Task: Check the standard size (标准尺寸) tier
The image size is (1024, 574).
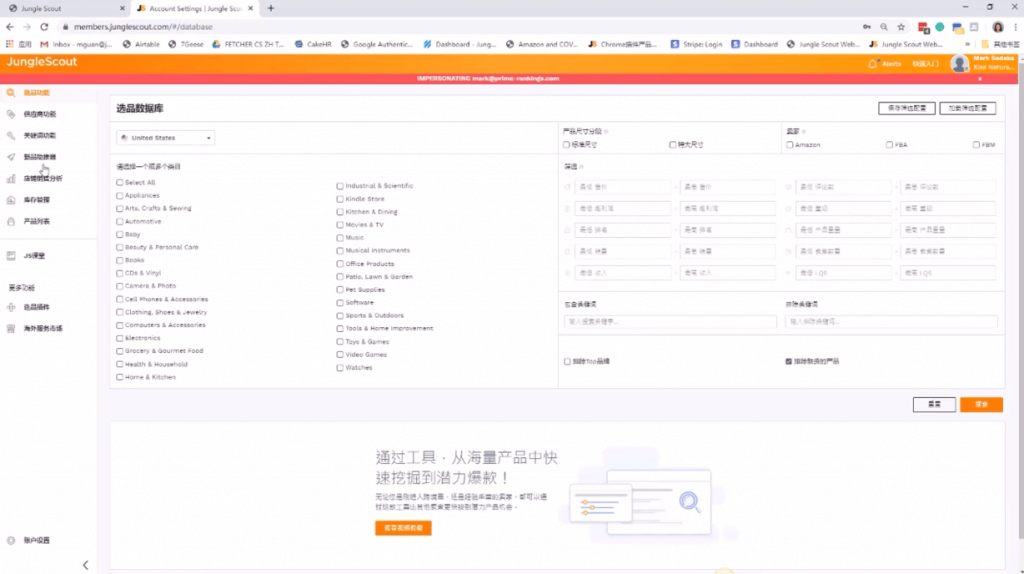Action: pos(566,145)
